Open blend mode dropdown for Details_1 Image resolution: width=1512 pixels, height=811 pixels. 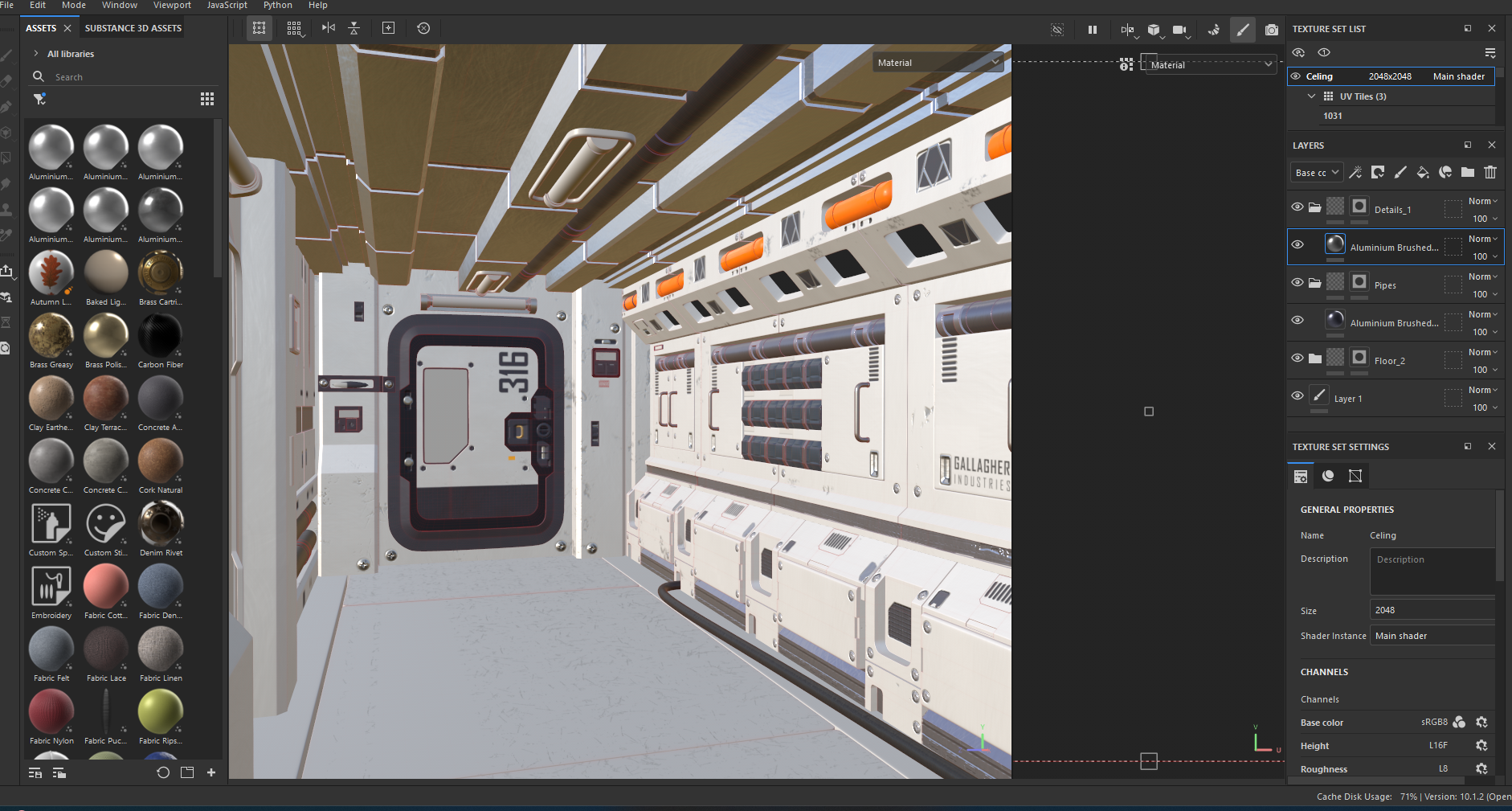1483,201
